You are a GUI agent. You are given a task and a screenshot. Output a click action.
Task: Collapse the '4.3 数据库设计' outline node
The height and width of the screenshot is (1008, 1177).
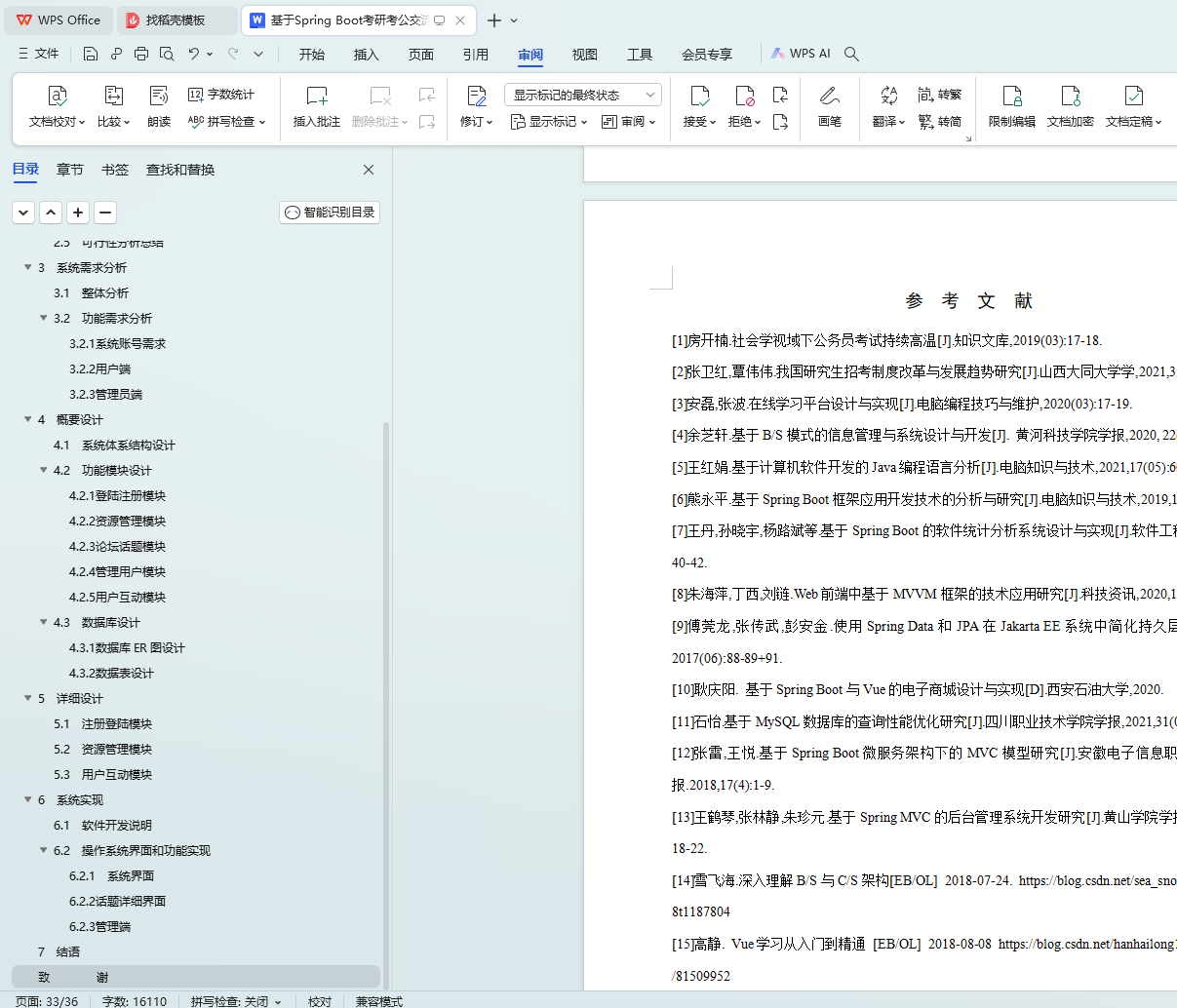click(44, 622)
